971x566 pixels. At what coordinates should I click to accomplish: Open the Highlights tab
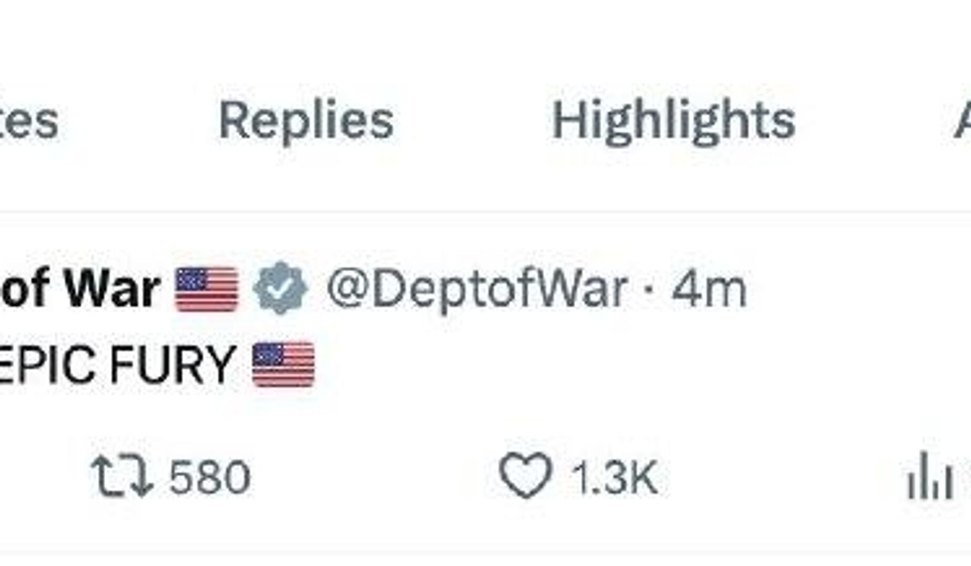pyautogui.click(x=673, y=121)
